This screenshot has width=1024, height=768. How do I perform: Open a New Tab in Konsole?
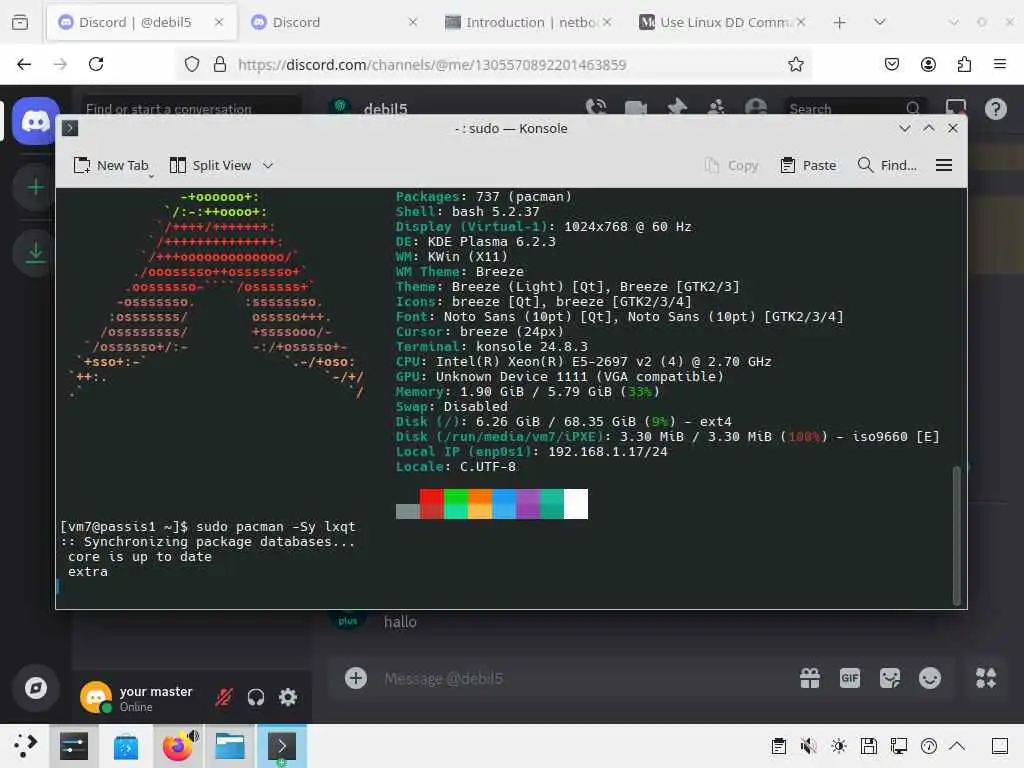pyautogui.click(x=111, y=165)
